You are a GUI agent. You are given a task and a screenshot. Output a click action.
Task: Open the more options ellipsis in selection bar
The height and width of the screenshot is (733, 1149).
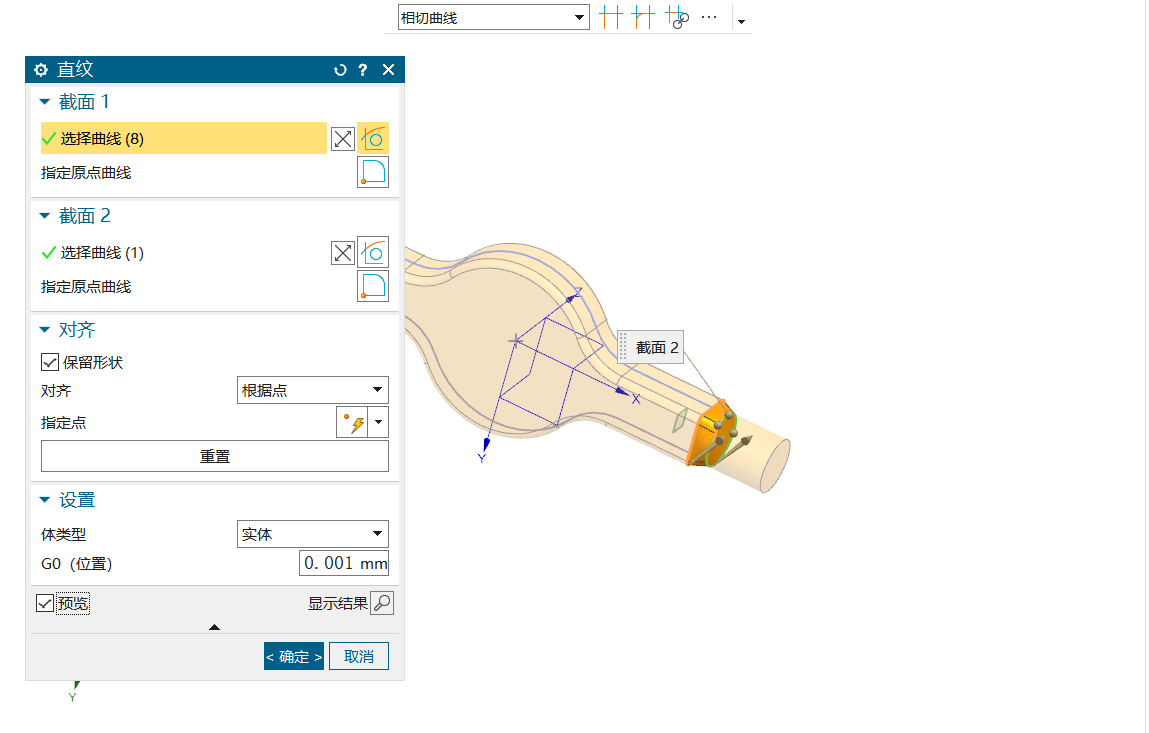tap(709, 18)
